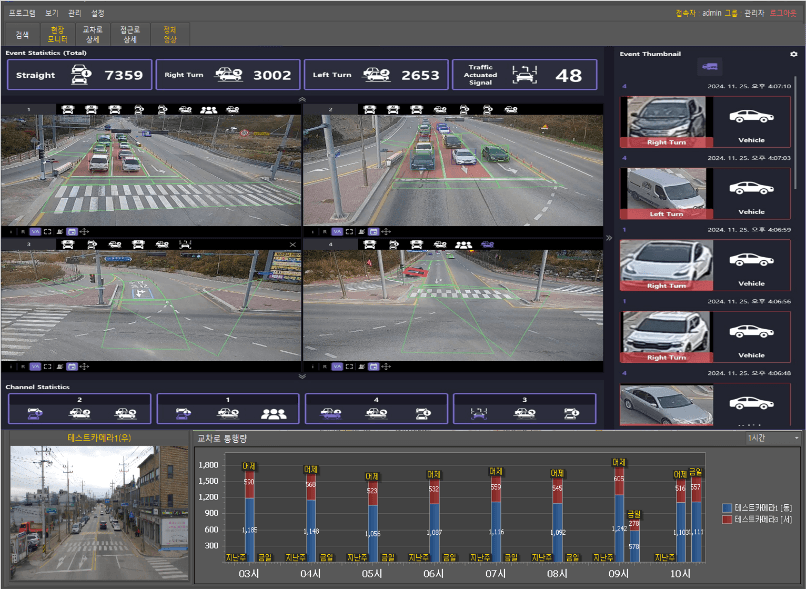The height and width of the screenshot is (589, 806).
Task: Open the Event Thumbnail settings gear
Action: click(793, 54)
